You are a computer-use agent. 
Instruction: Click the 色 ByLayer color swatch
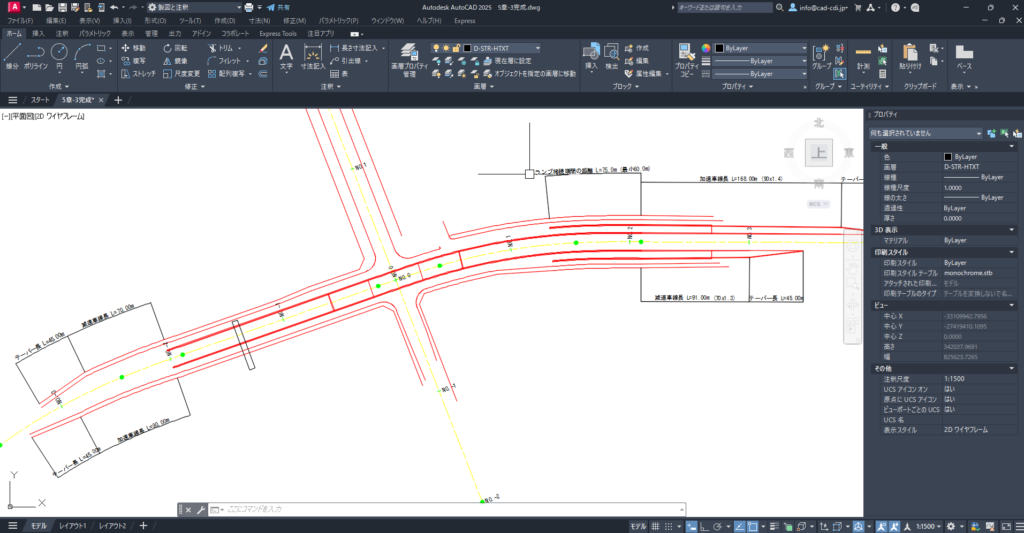948,157
